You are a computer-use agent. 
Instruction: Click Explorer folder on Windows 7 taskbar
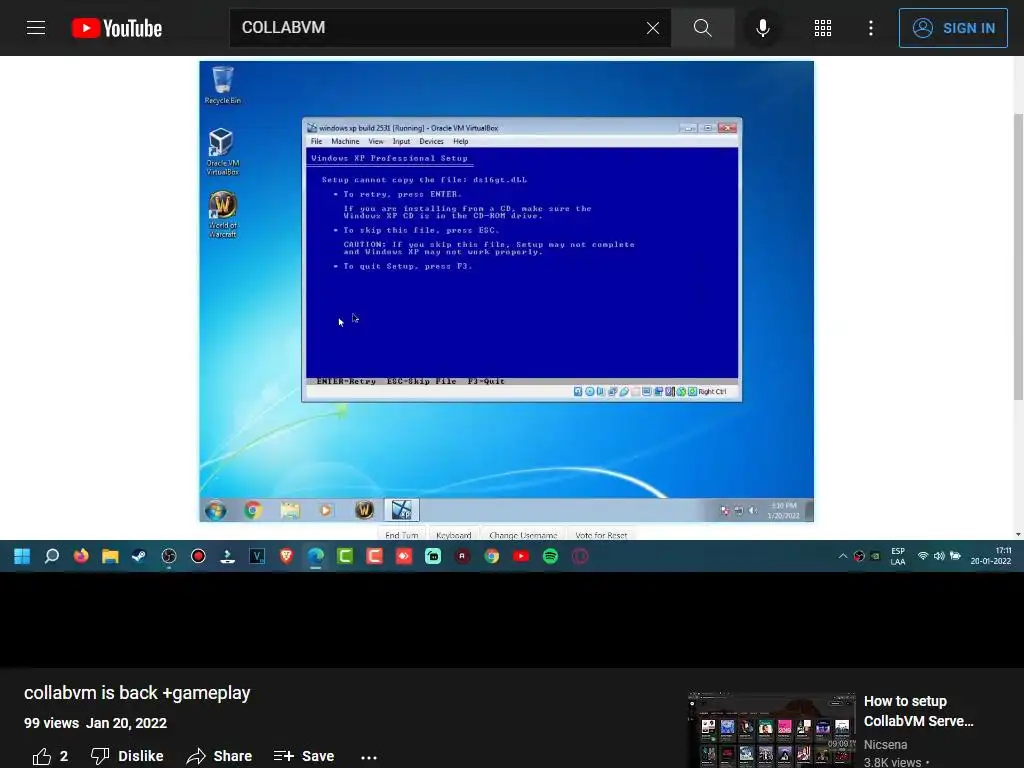pyautogui.click(x=290, y=510)
